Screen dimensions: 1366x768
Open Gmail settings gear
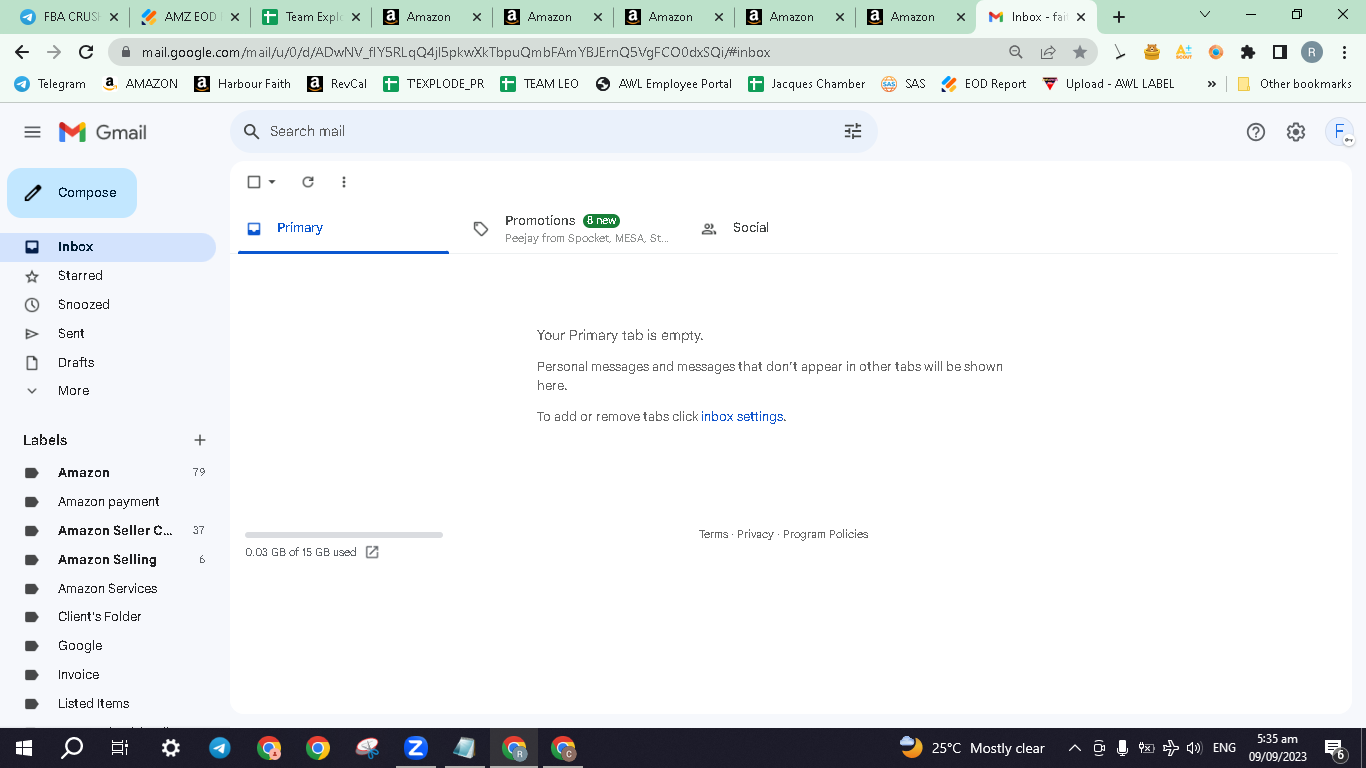click(1296, 132)
